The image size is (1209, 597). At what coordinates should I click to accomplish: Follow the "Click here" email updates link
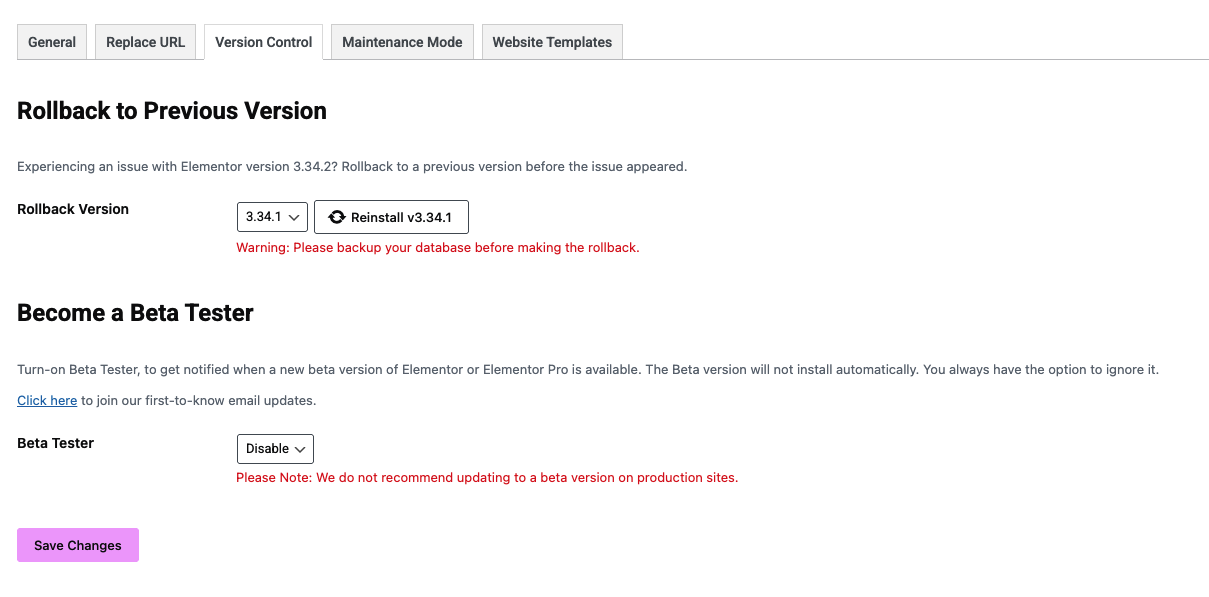[47, 401]
